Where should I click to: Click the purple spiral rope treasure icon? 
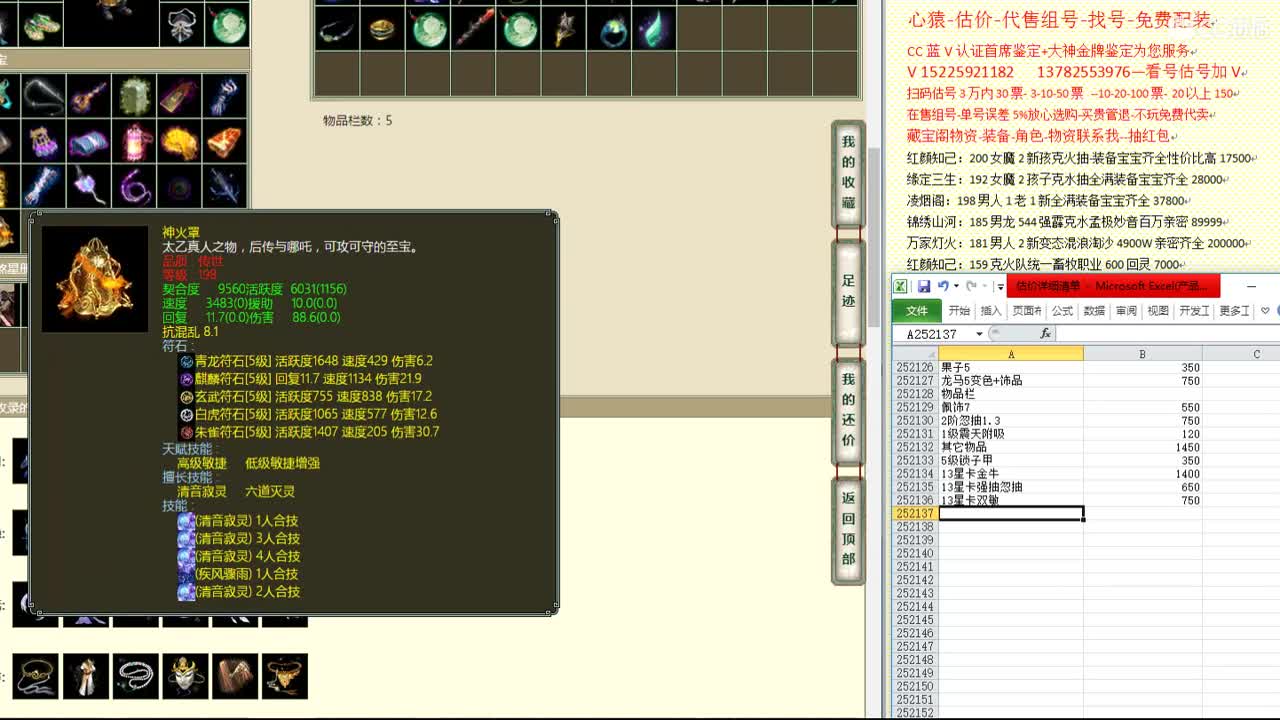pyautogui.click(x=134, y=187)
